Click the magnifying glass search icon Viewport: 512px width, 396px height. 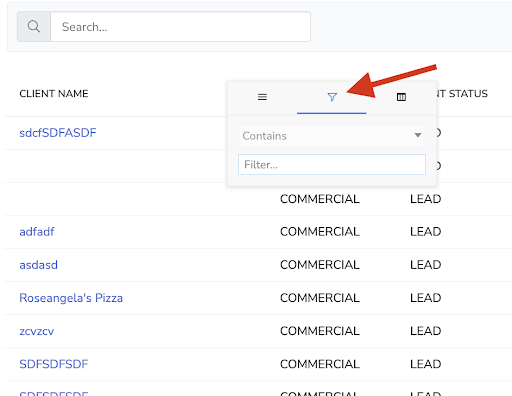click(x=34, y=27)
